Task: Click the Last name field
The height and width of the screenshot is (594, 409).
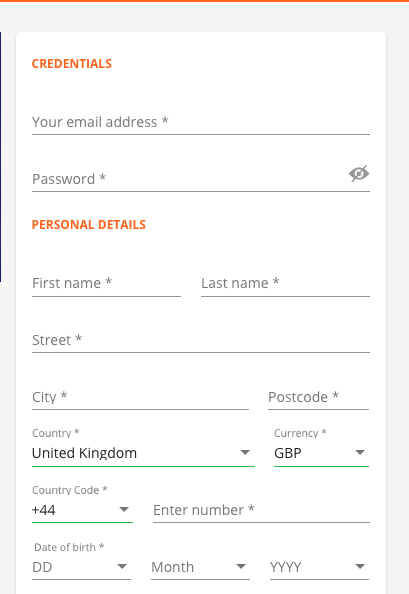Action: click(285, 283)
